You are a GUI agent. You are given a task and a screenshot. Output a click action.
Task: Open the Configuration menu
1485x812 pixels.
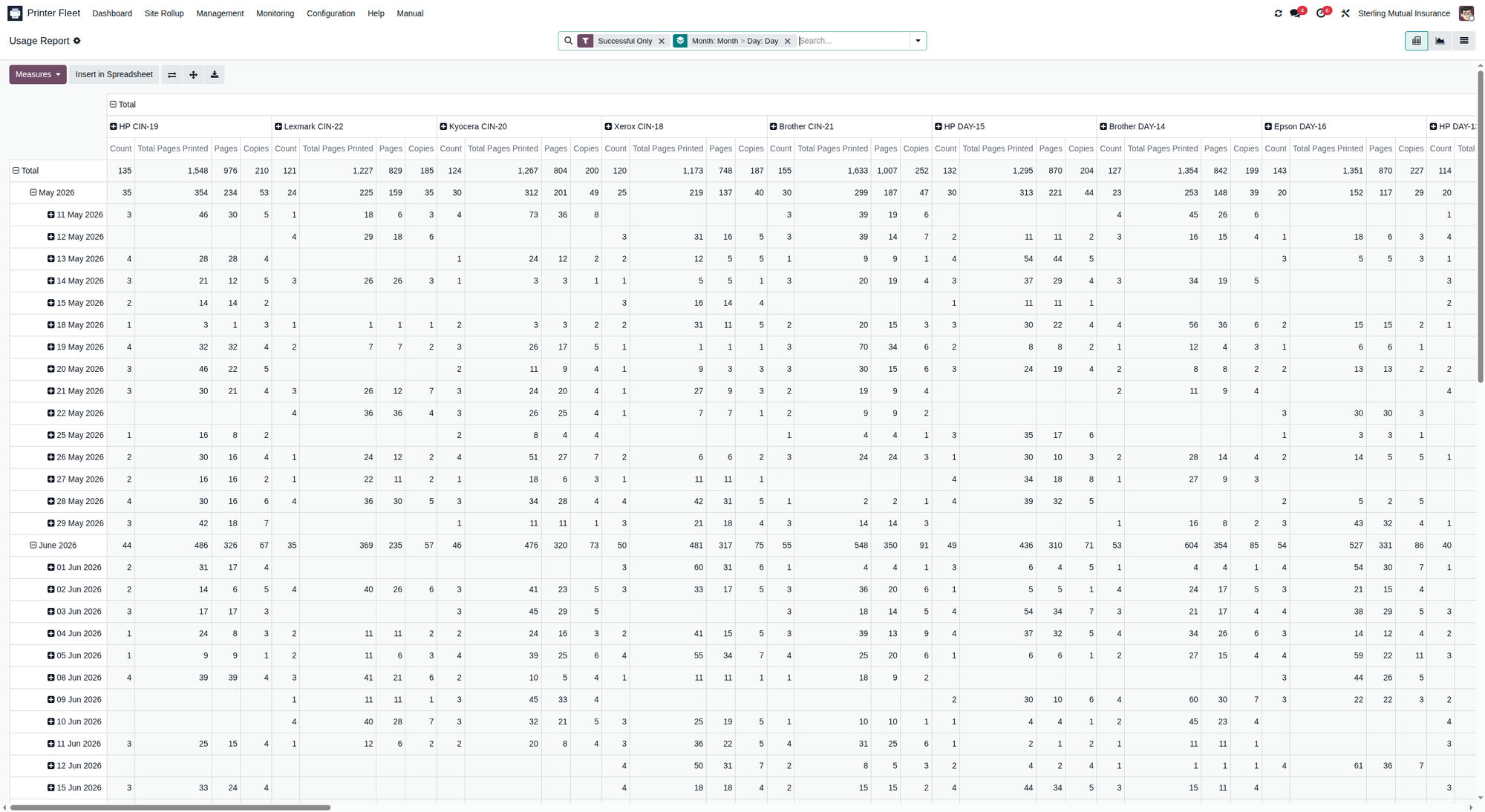point(331,13)
